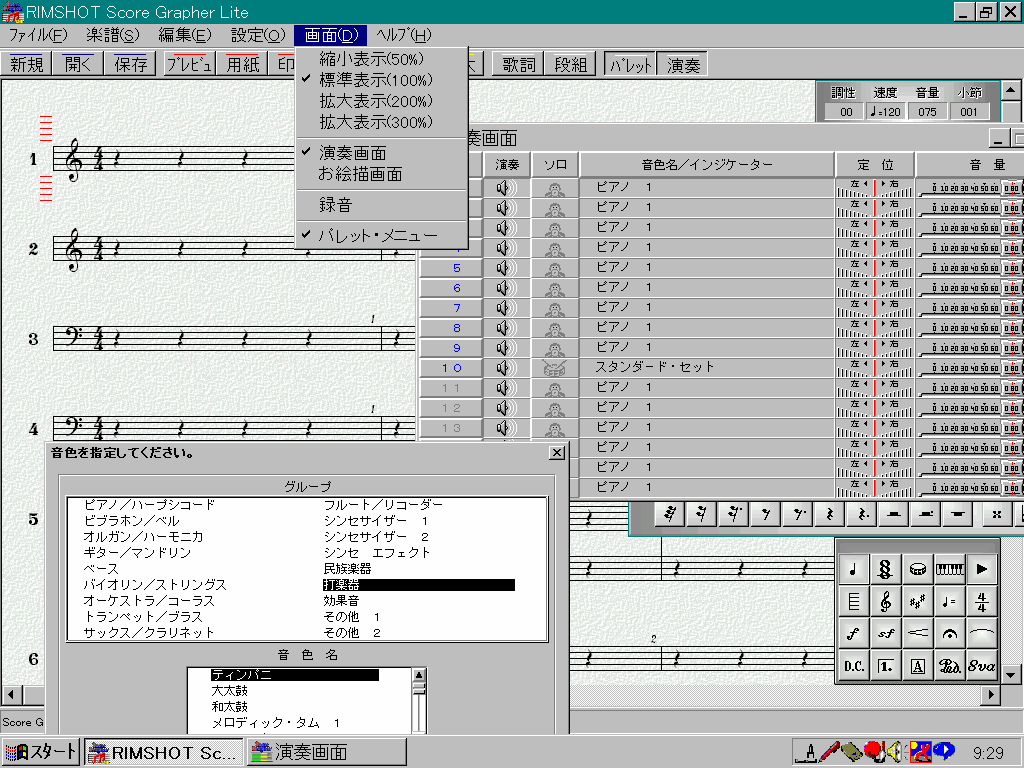
Task: Choose the sforzando (sf) icon
Action: 886,633
